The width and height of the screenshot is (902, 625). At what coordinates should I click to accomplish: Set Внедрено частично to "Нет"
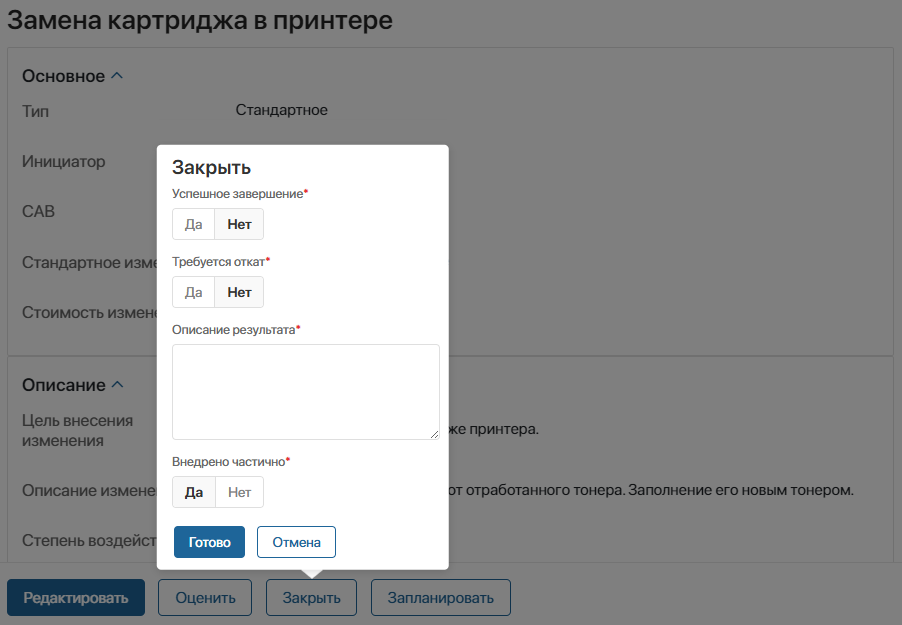click(x=239, y=492)
